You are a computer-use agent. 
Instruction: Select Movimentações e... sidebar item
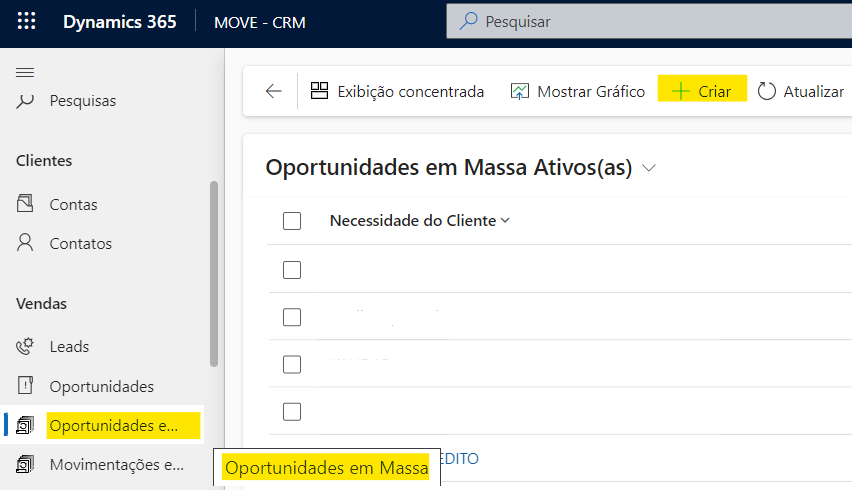tap(116, 464)
